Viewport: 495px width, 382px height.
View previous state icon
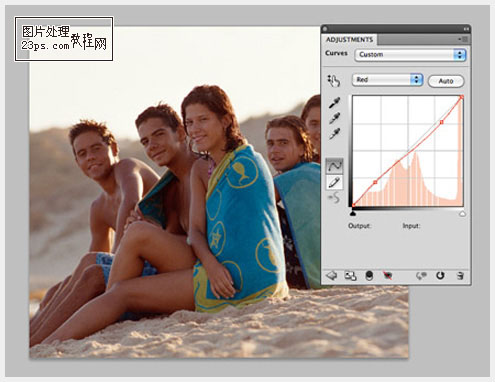coord(422,276)
